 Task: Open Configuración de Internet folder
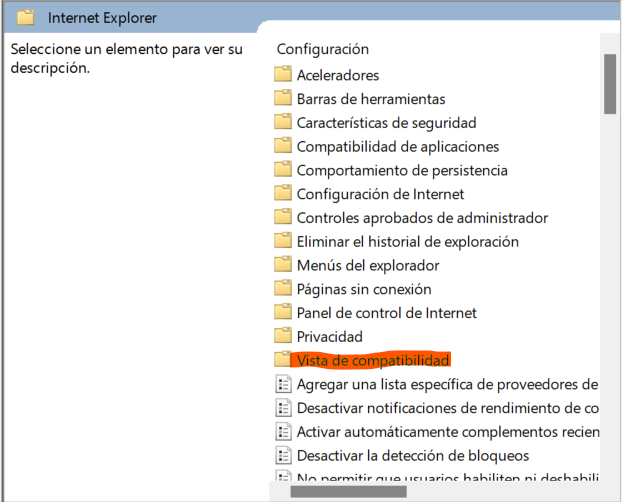coord(380,194)
